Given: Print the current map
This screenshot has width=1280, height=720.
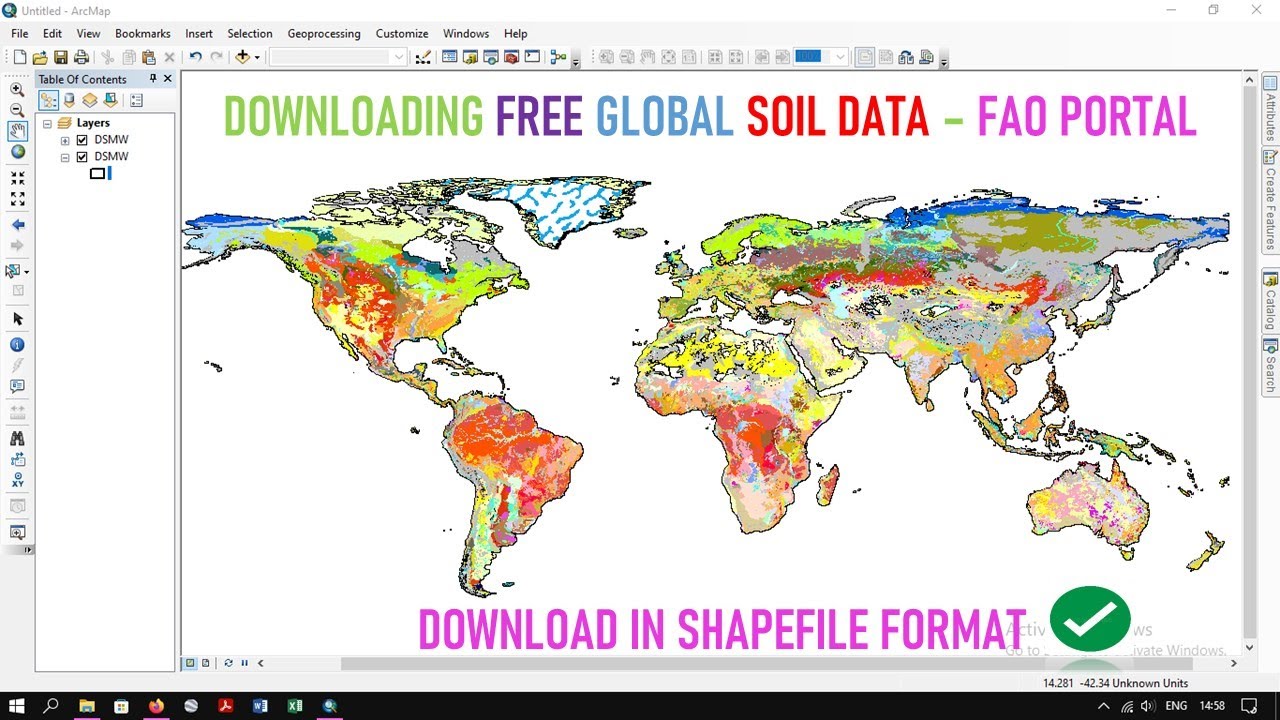Looking at the screenshot, I should coord(81,57).
